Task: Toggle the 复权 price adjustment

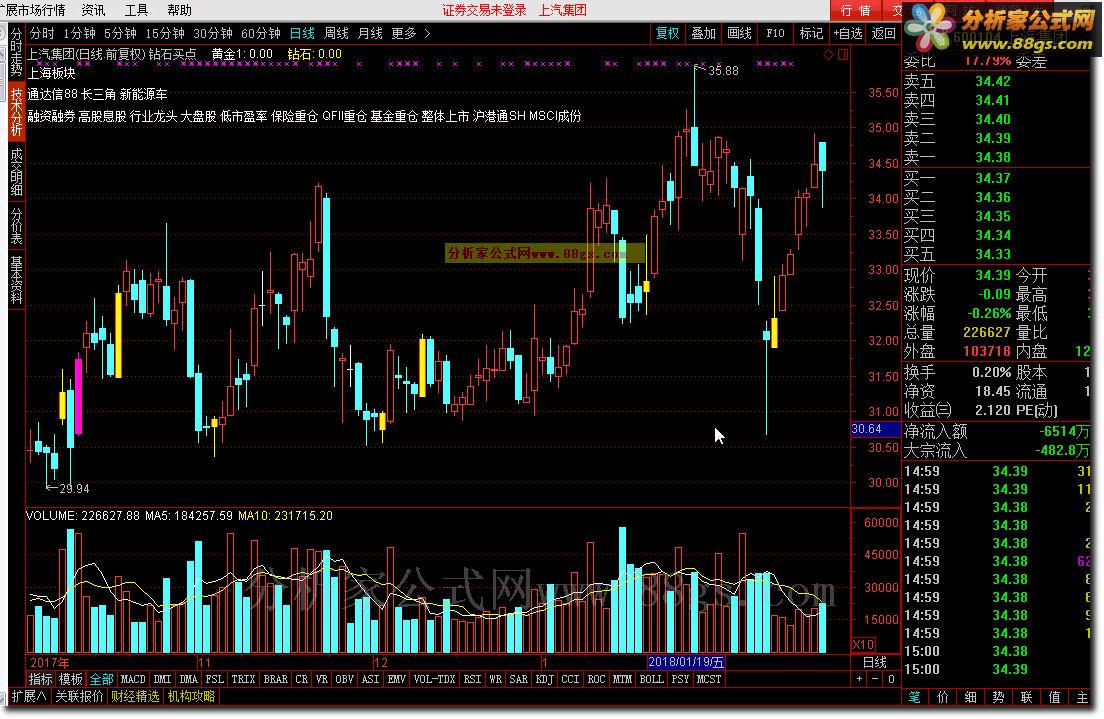Action: [667, 33]
